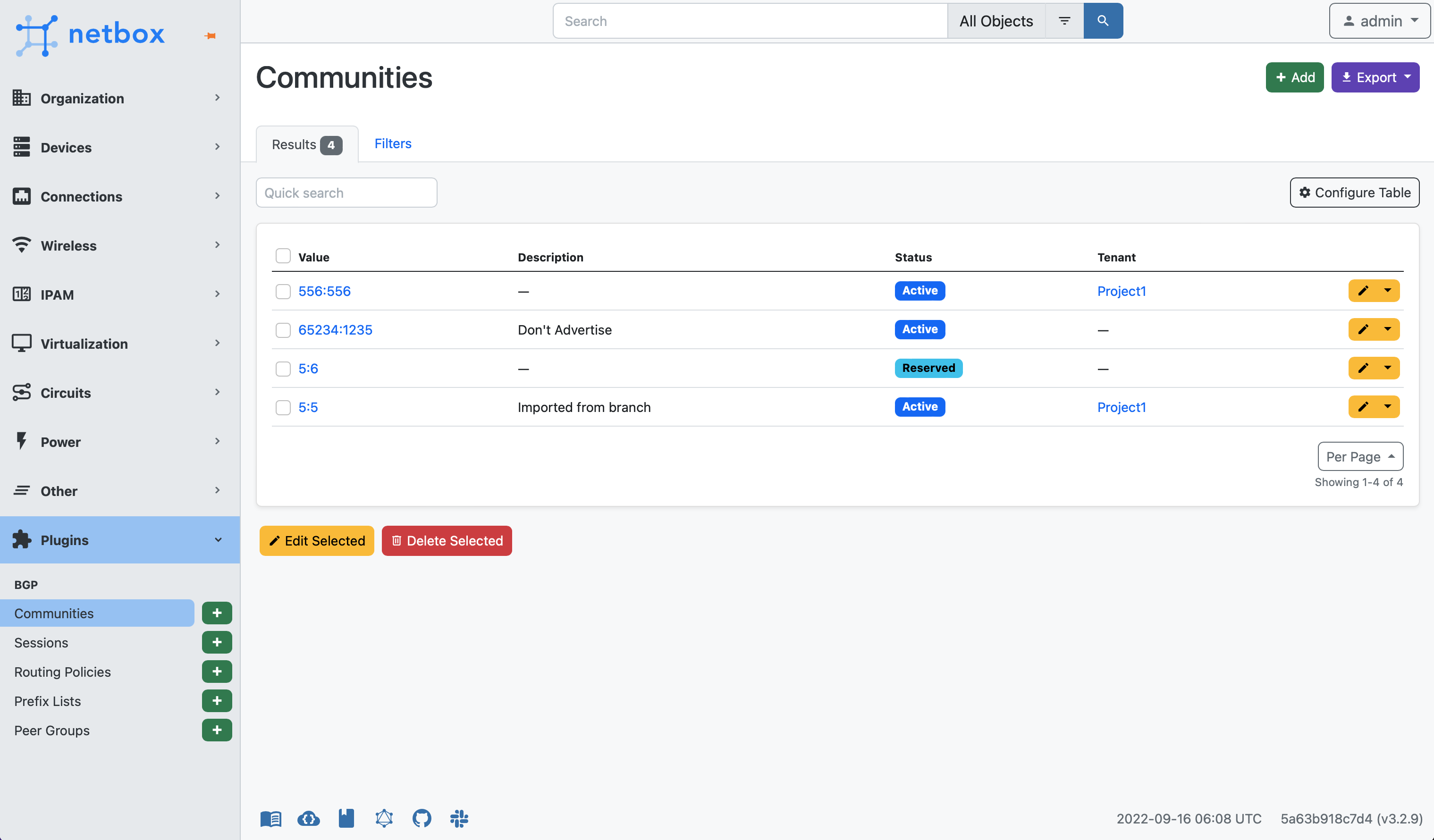Click the magnifier search button
Screen dimensions: 1434x840
click(x=1103, y=21)
